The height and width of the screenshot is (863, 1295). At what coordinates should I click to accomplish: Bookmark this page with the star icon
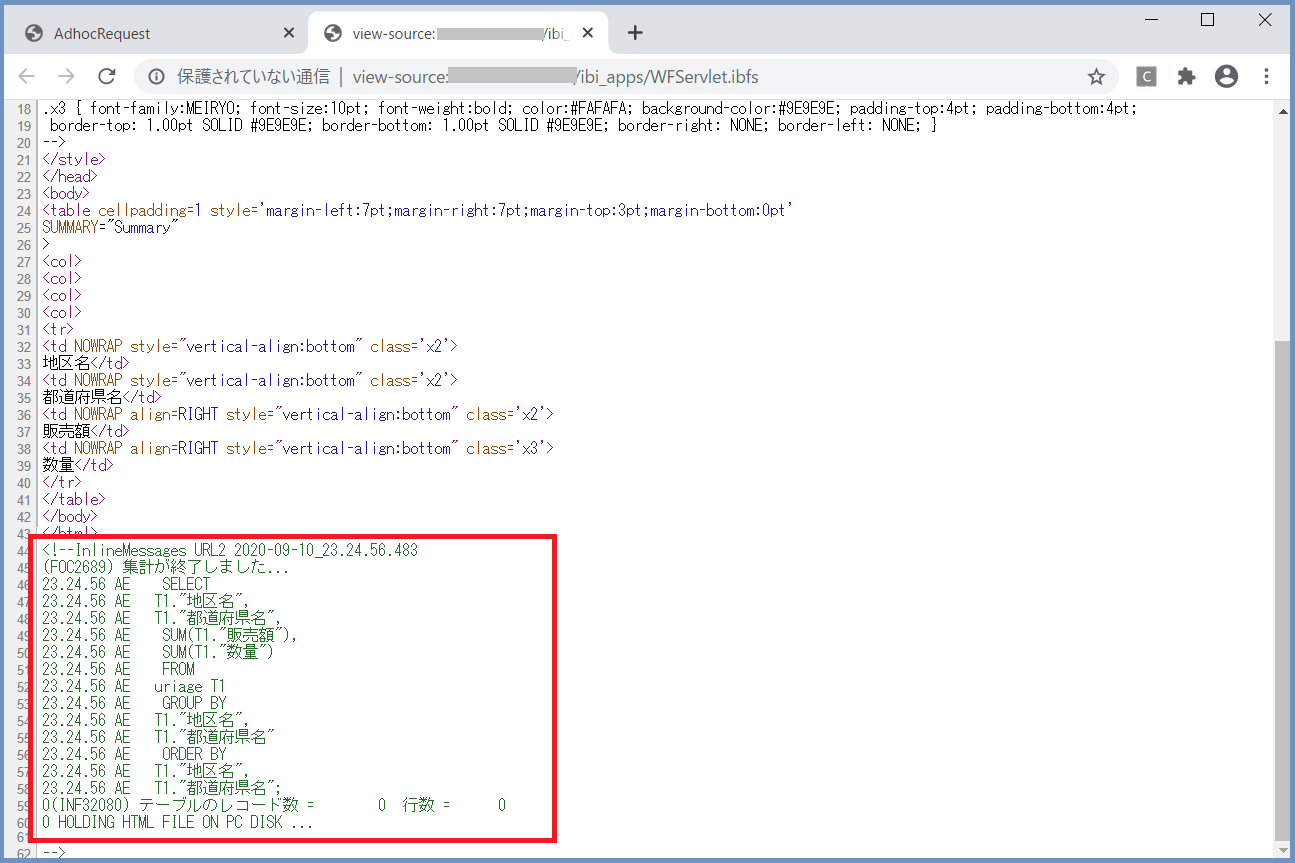point(1096,76)
